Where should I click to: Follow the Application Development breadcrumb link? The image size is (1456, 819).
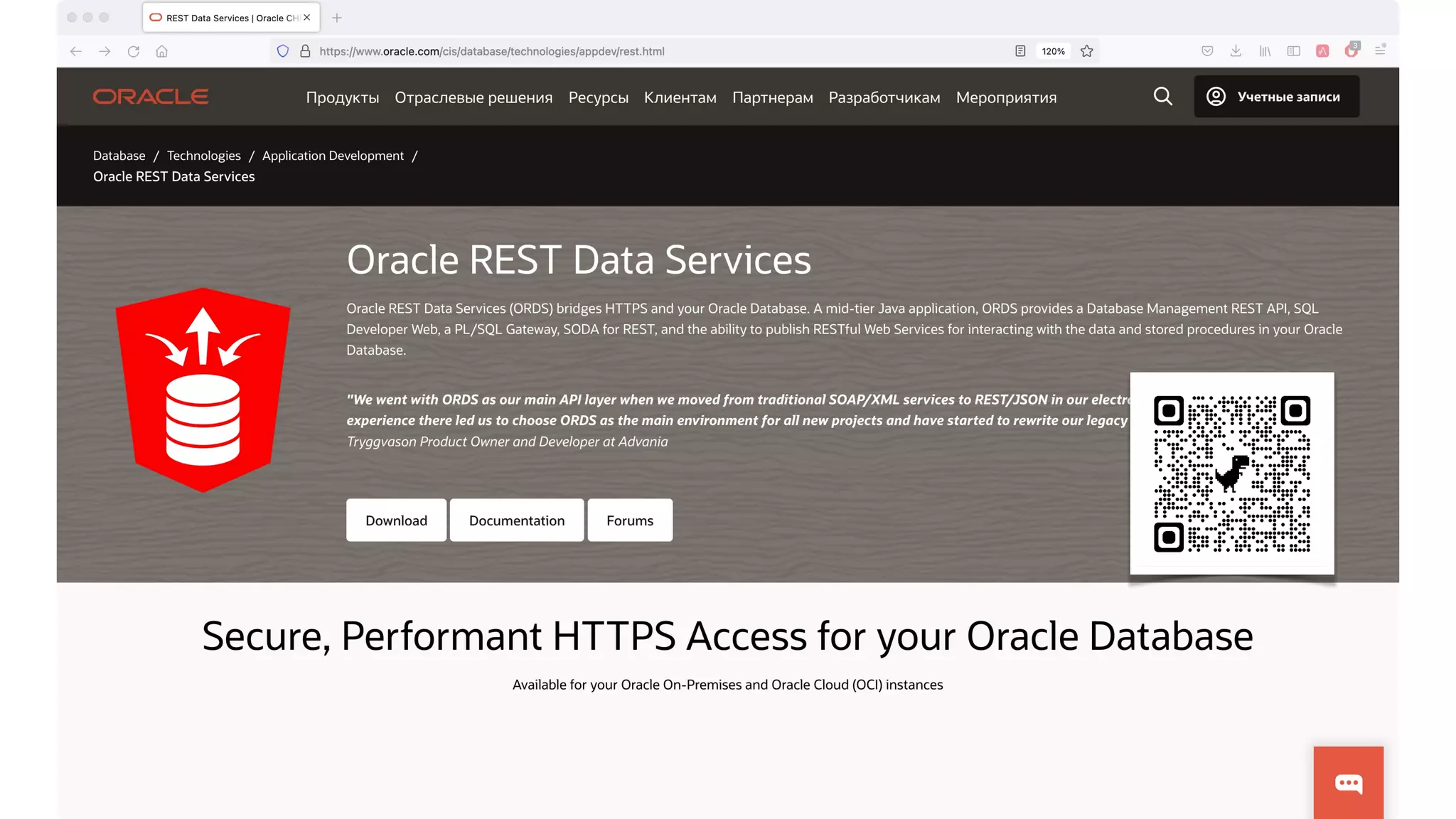coord(333,156)
